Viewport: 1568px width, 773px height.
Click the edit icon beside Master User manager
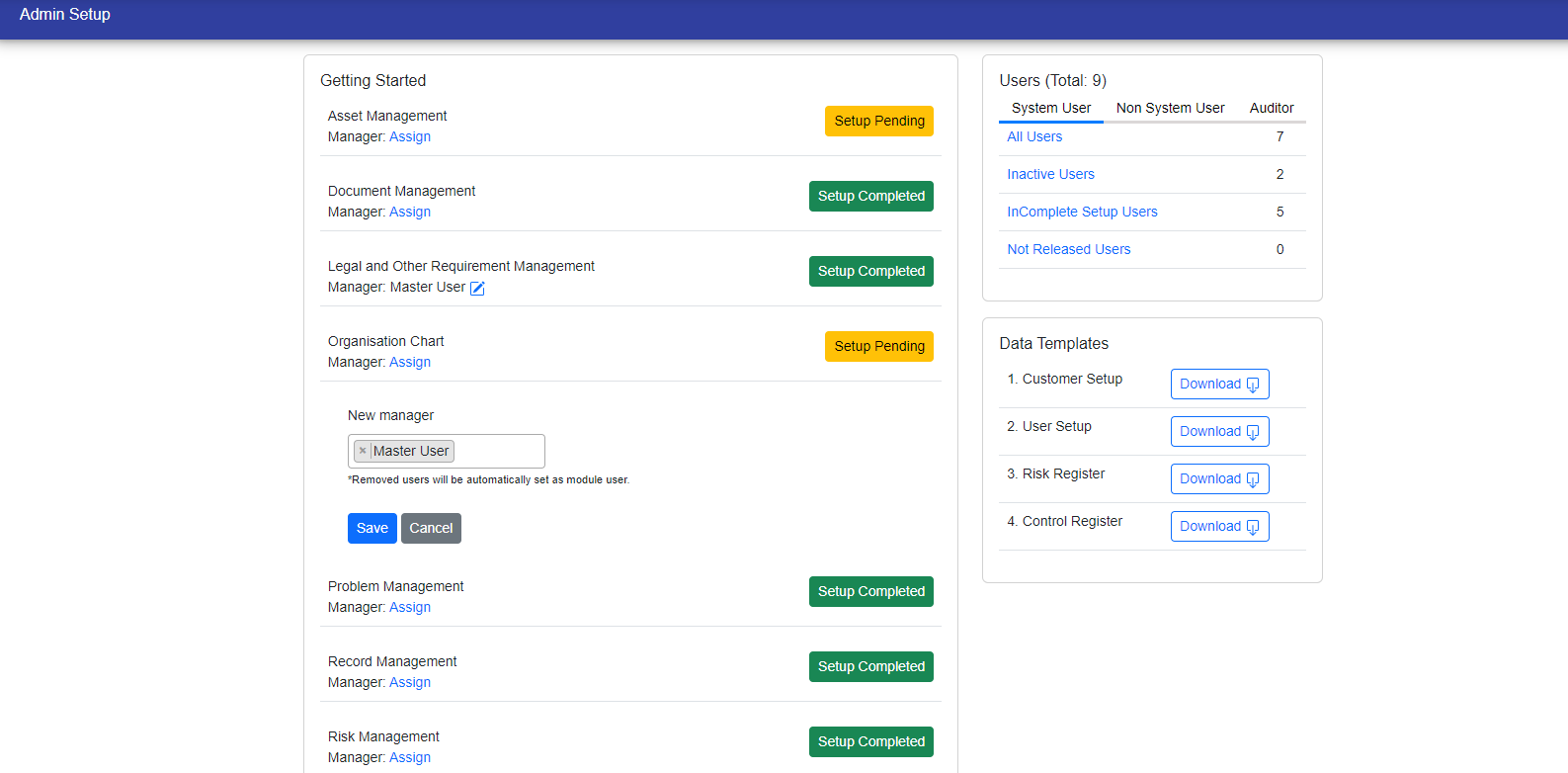[x=477, y=289]
